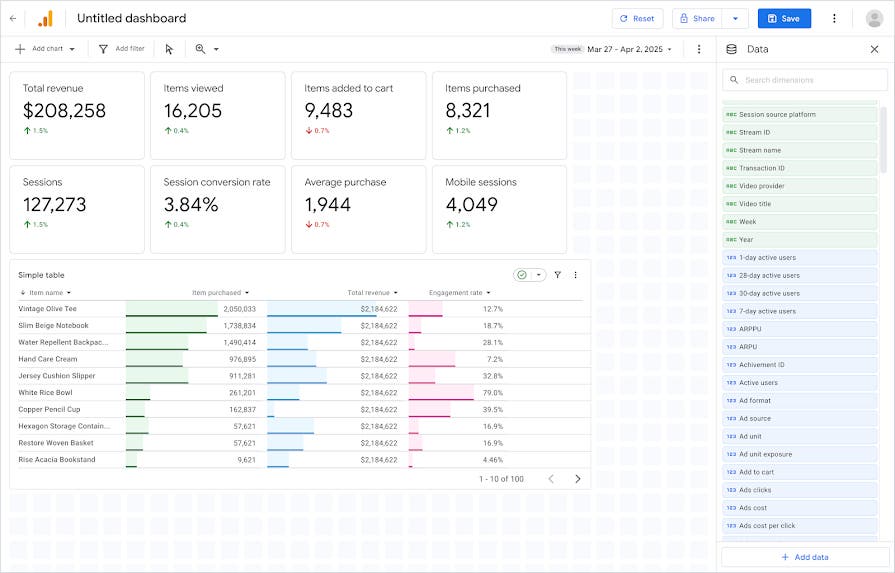Click the Reset button
This screenshot has height=573, width=895.
pyautogui.click(x=637, y=18)
